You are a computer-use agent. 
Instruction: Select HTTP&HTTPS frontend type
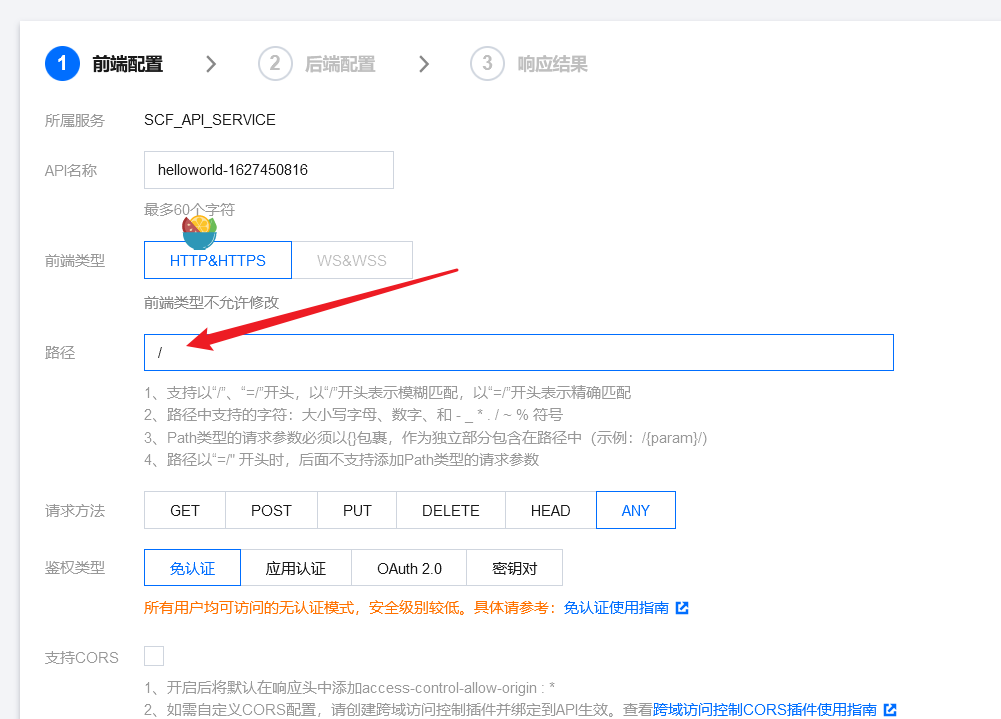(218, 260)
